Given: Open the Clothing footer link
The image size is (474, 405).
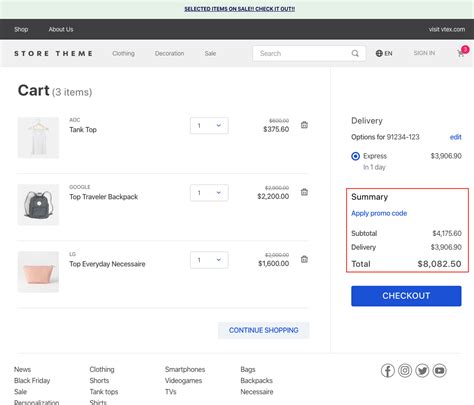Looking at the screenshot, I should [102, 369].
